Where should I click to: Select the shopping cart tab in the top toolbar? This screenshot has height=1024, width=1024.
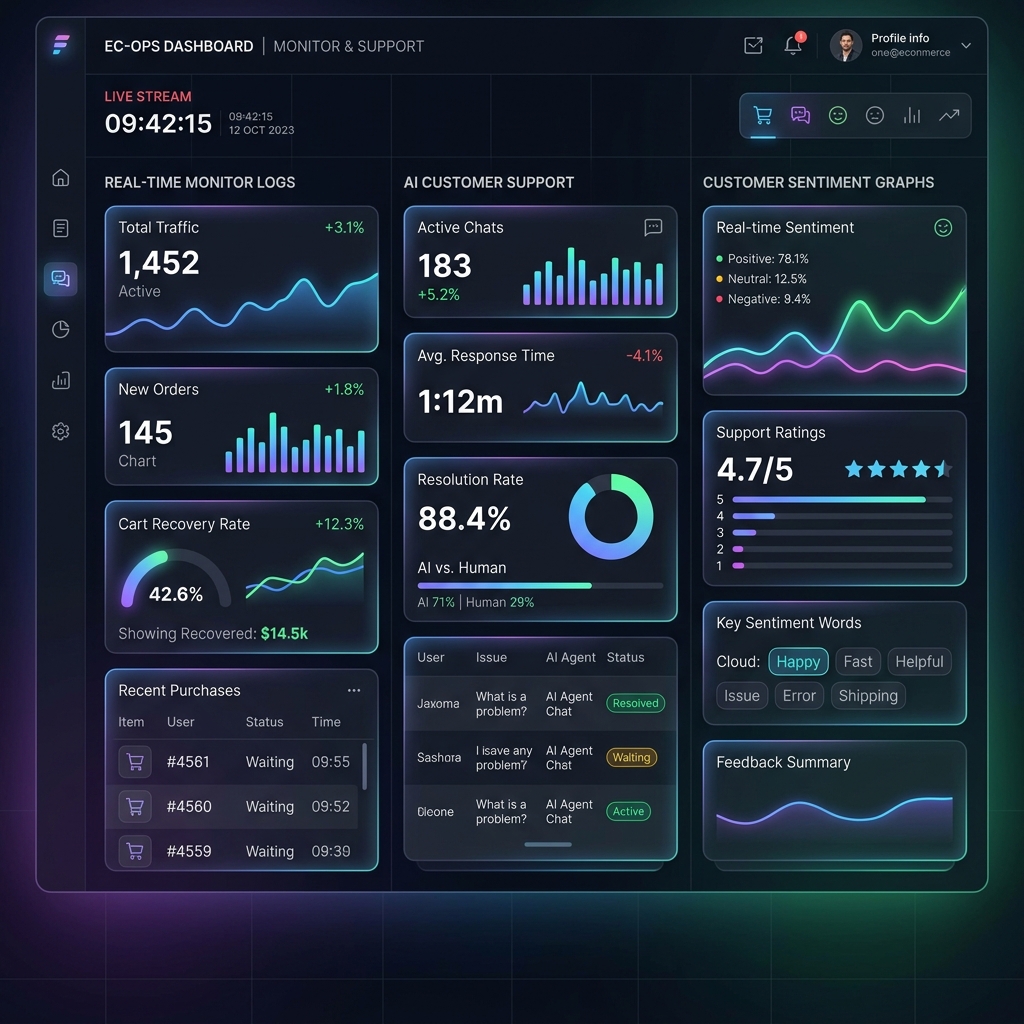point(762,116)
